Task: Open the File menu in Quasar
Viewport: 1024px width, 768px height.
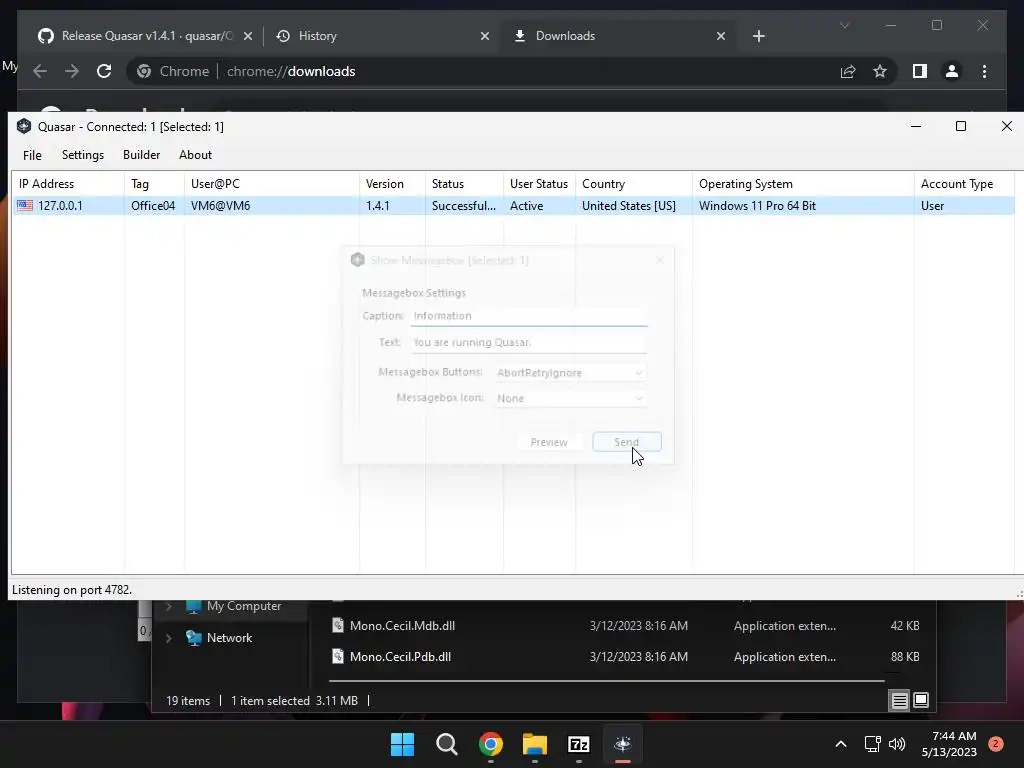Action: [32, 155]
